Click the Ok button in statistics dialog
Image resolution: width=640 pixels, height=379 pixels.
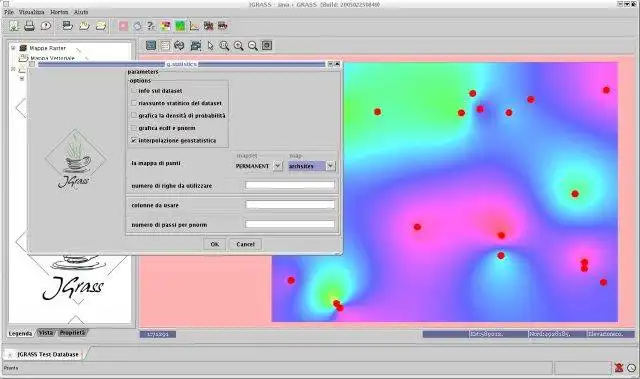pyautogui.click(x=215, y=244)
